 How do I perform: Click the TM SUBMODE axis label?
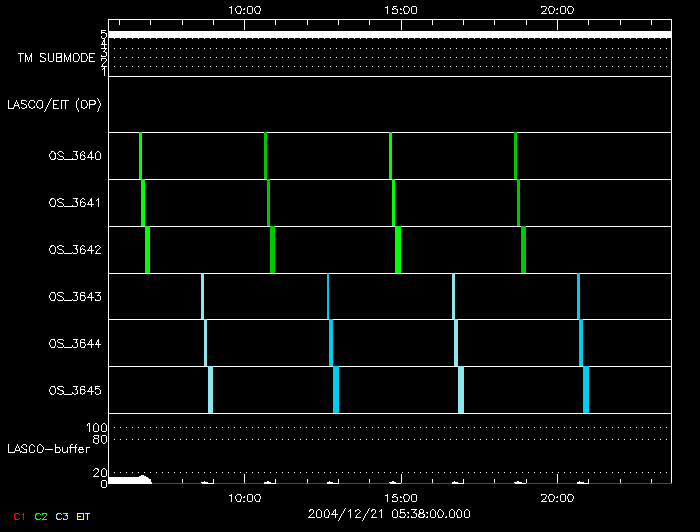coord(56,58)
